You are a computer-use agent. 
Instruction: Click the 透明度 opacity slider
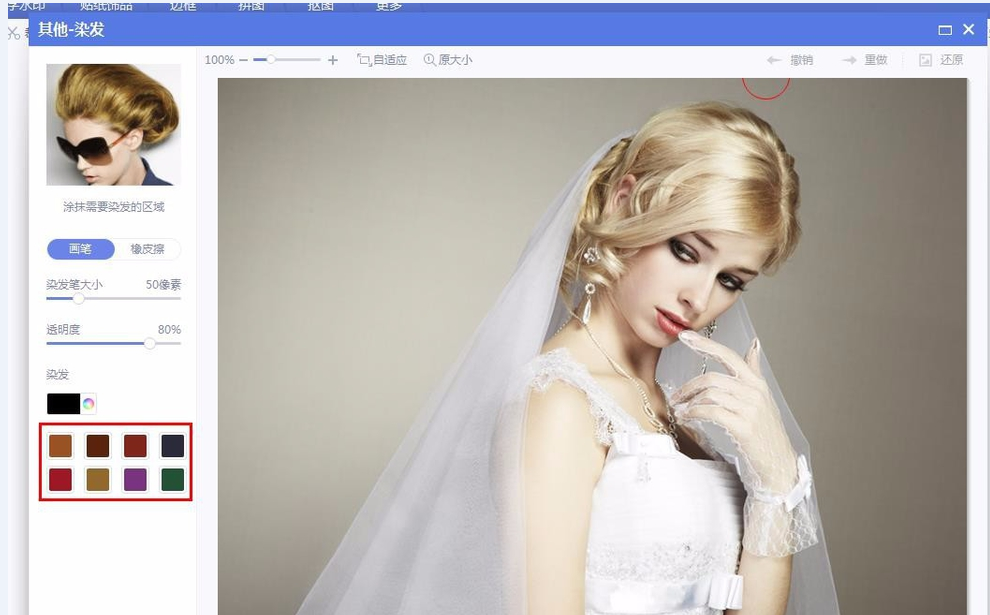pos(114,343)
